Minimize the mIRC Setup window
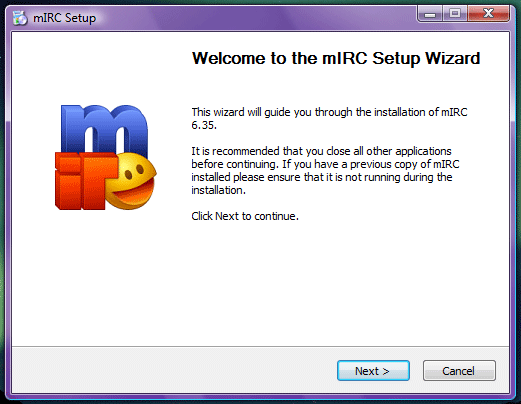Image resolution: width=521 pixels, height=404 pixels. click(430, 14)
